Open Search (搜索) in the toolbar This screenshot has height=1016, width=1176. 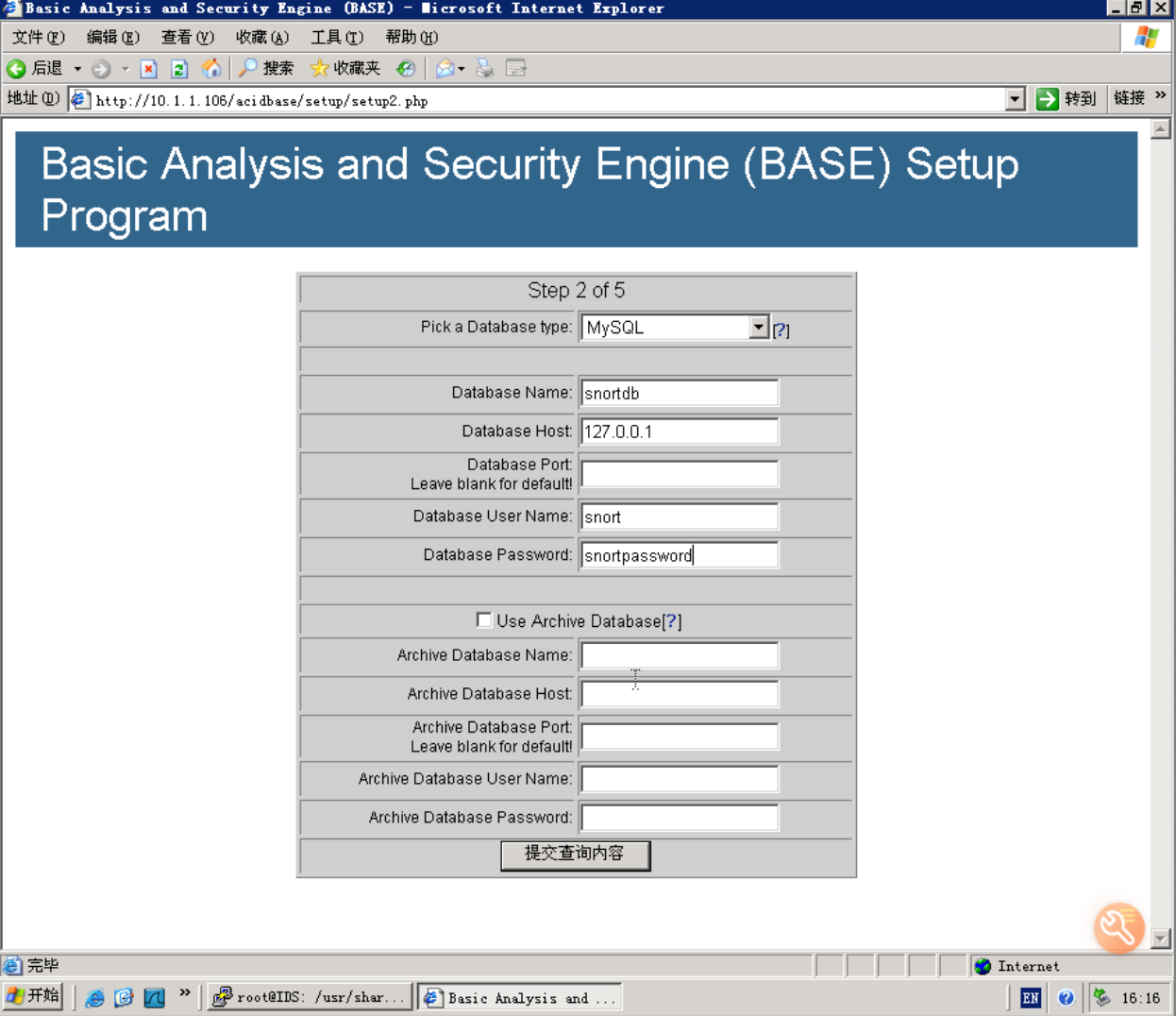coord(265,68)
